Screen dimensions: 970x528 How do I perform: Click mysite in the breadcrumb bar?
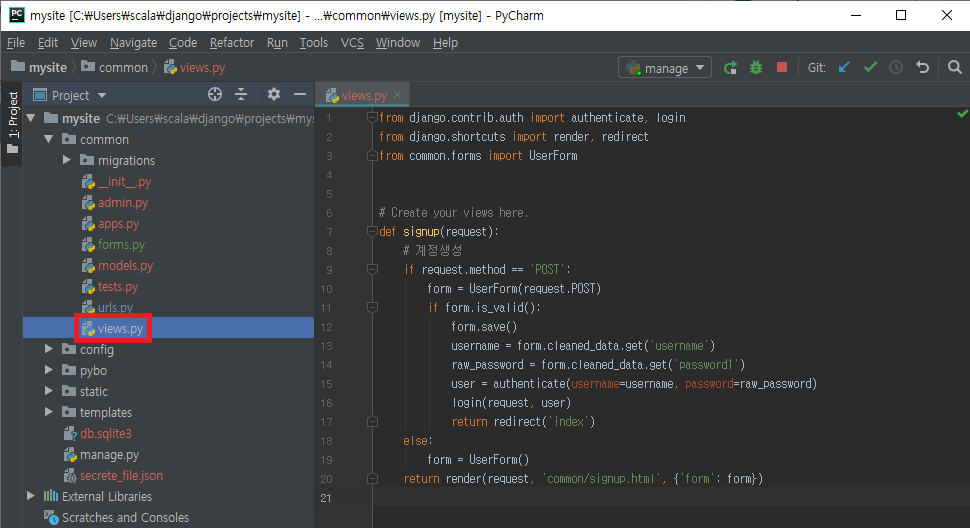[39, 67]
